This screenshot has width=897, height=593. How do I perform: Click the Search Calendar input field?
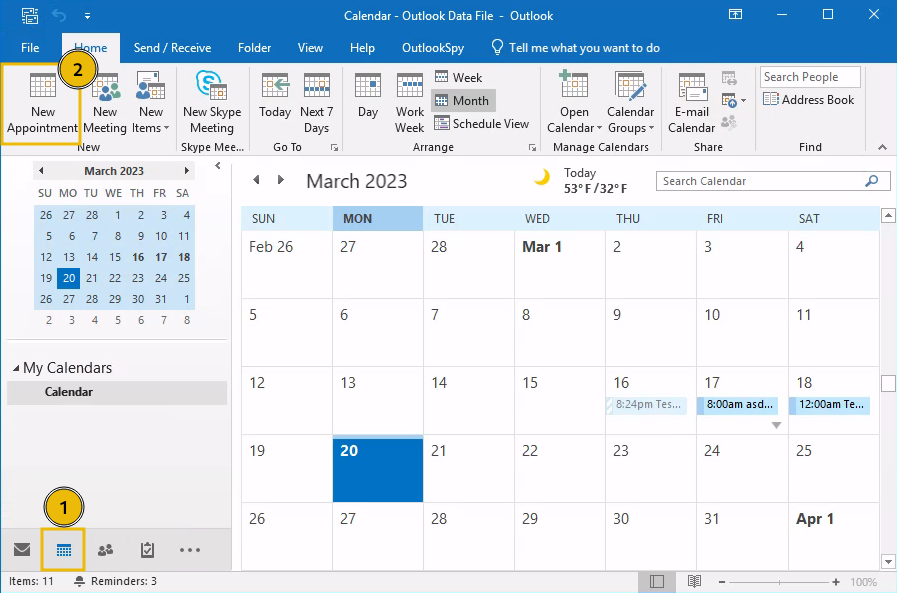click(x=760, y=181)
